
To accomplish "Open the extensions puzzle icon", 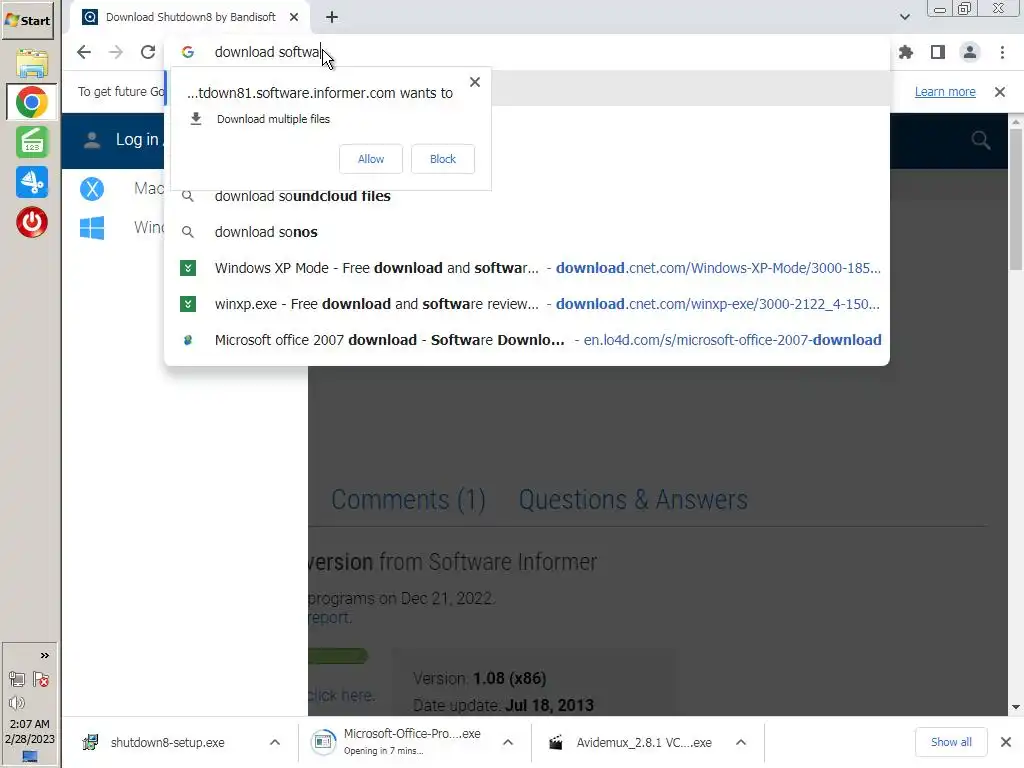I will pos(906,52).
